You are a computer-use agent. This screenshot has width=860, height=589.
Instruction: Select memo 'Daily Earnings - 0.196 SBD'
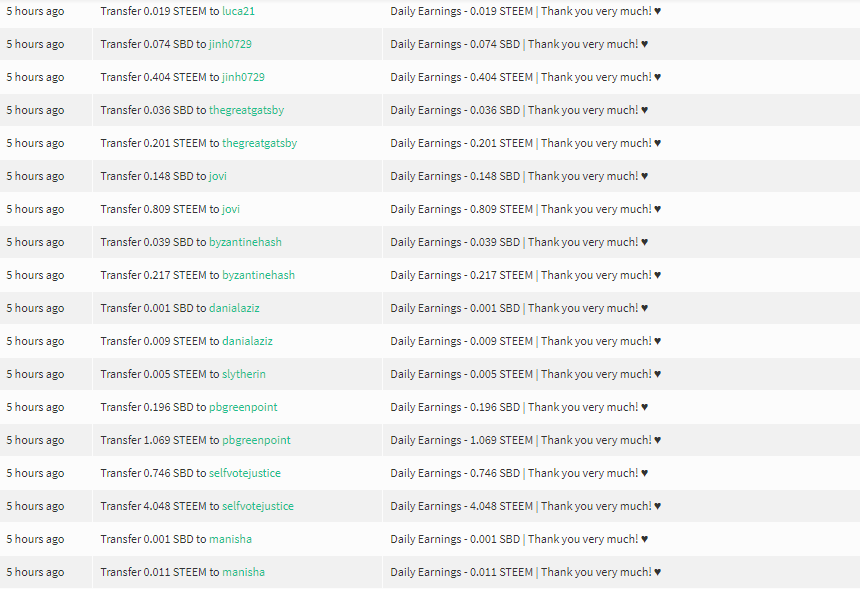[x=455, y=407]
